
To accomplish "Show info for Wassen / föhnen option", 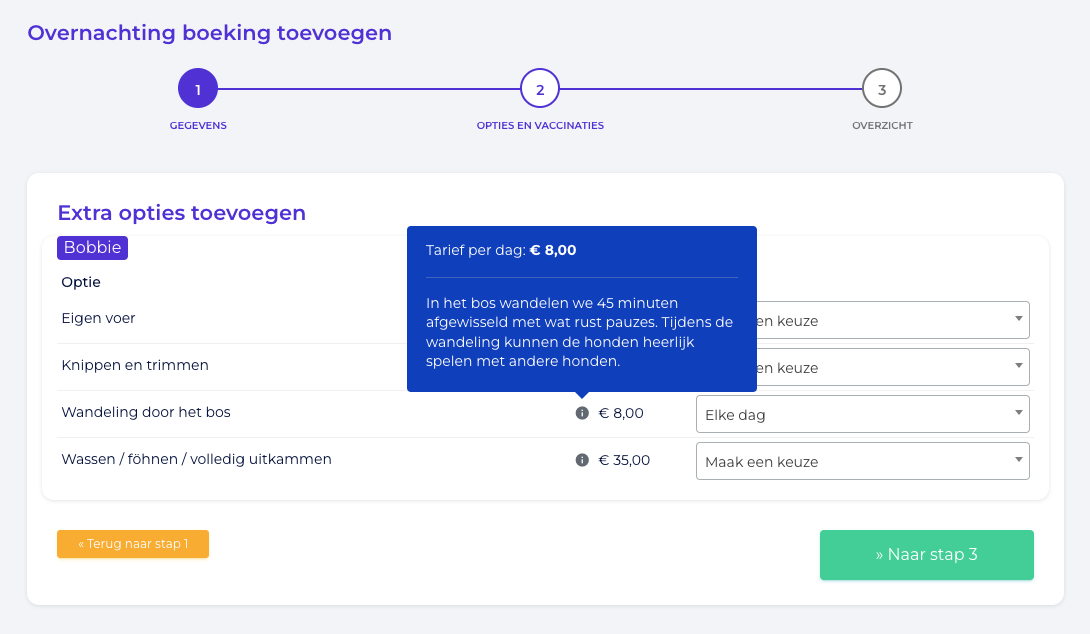I will pyautogui.click(x=583, y=460).
